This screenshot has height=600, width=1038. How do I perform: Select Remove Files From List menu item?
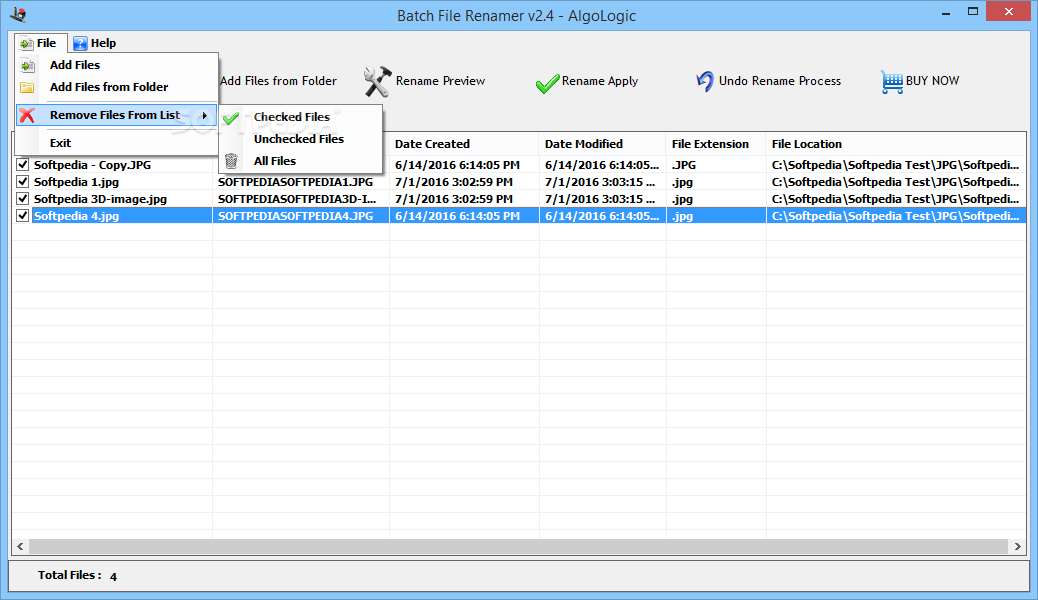point(115,115)
